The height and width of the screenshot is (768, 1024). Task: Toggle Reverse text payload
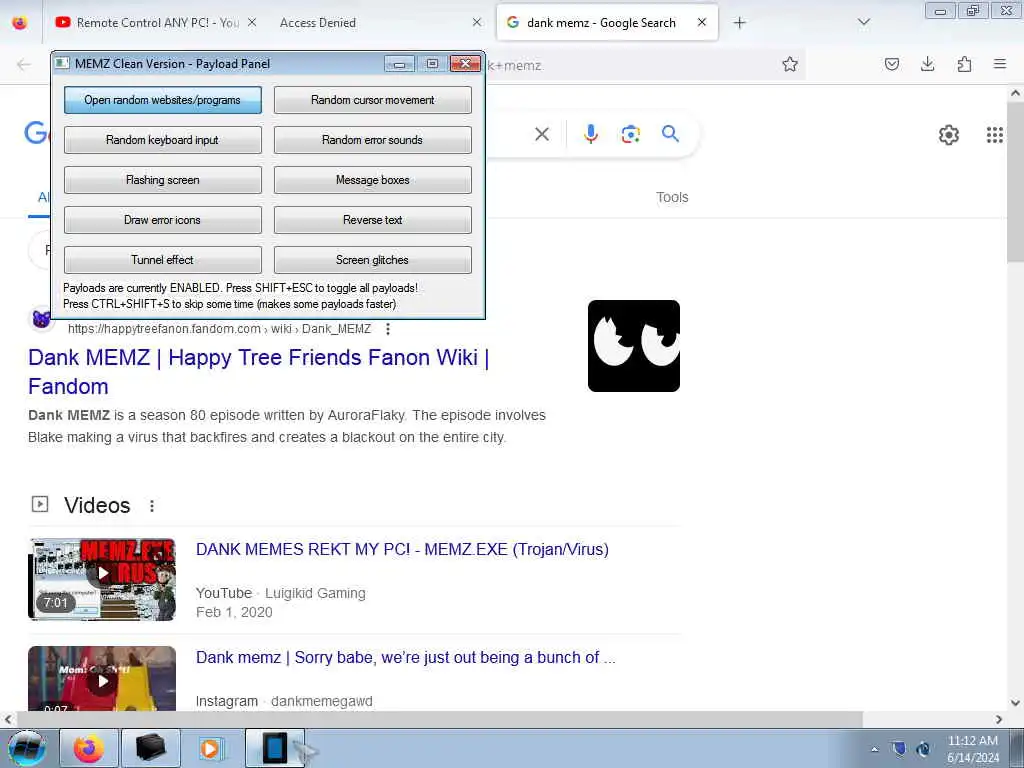click(x=372, y=220)
